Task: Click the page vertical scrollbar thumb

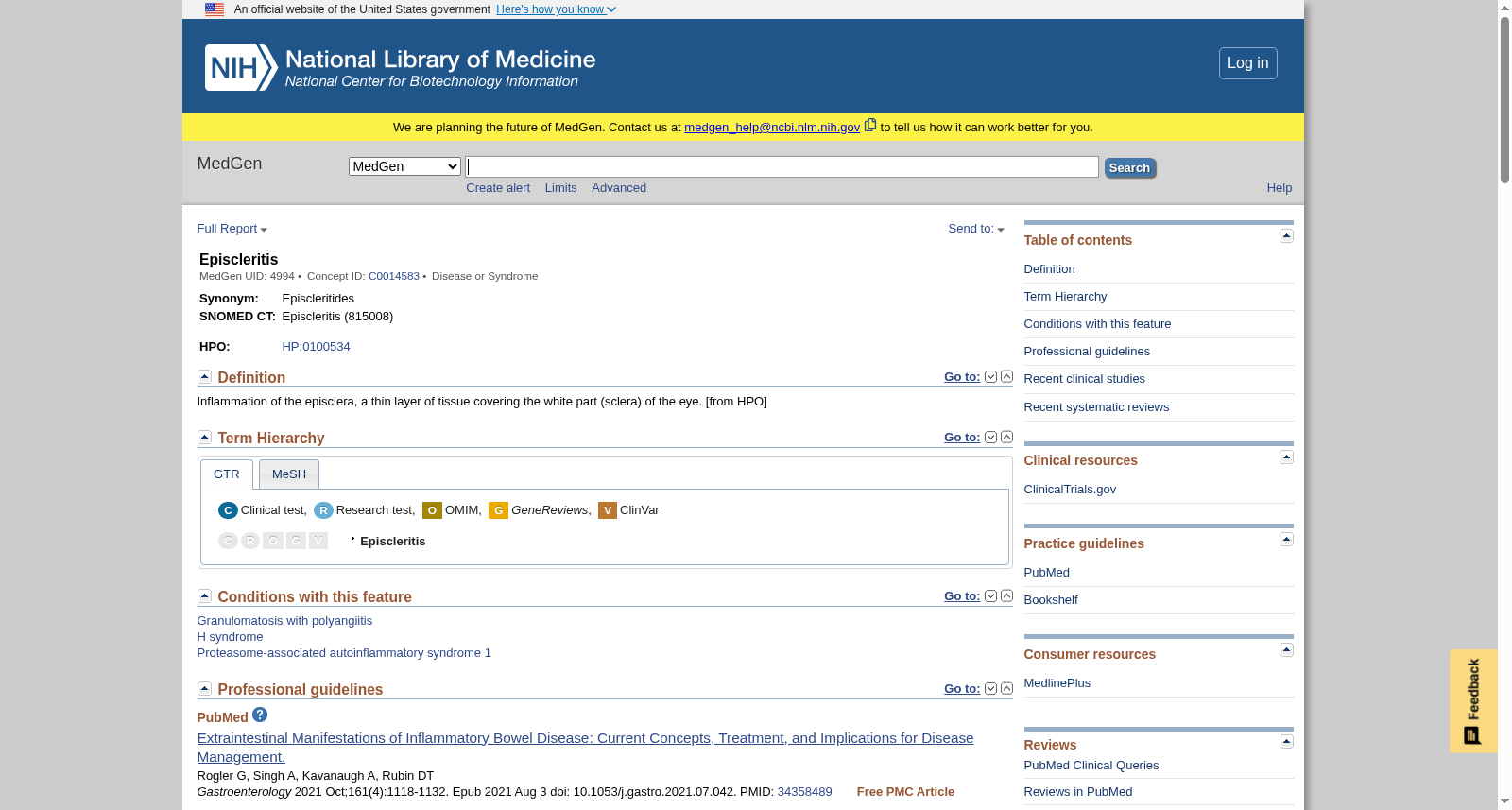Action: (1504, 99)
